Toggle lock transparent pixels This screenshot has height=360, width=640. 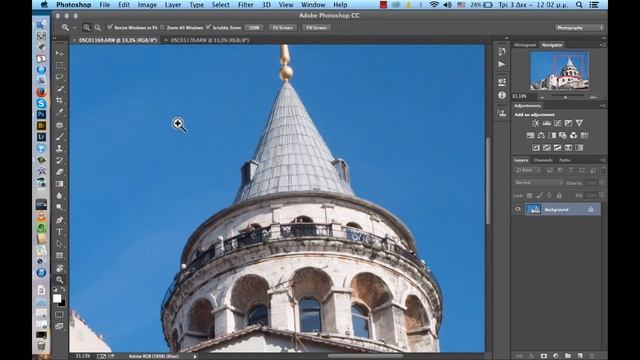tap(529, 196)
